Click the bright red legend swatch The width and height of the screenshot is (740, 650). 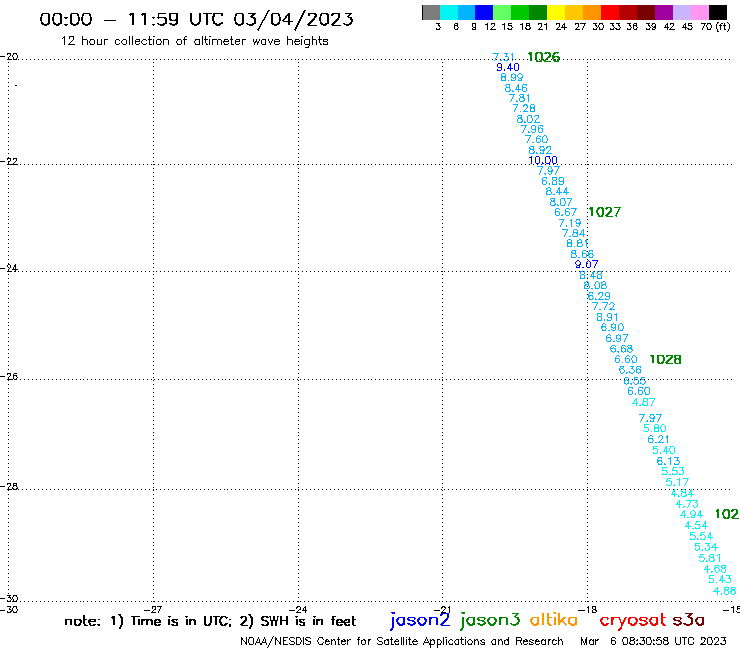(x=610, y=12)
